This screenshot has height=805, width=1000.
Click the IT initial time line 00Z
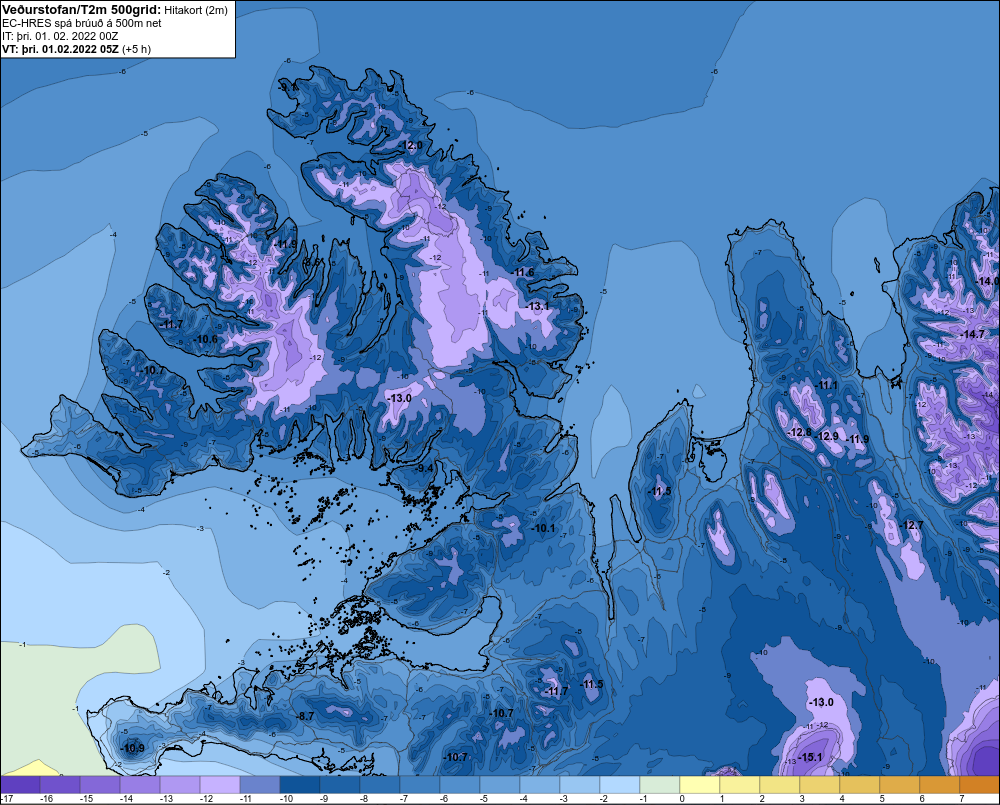tap(60, 36)
